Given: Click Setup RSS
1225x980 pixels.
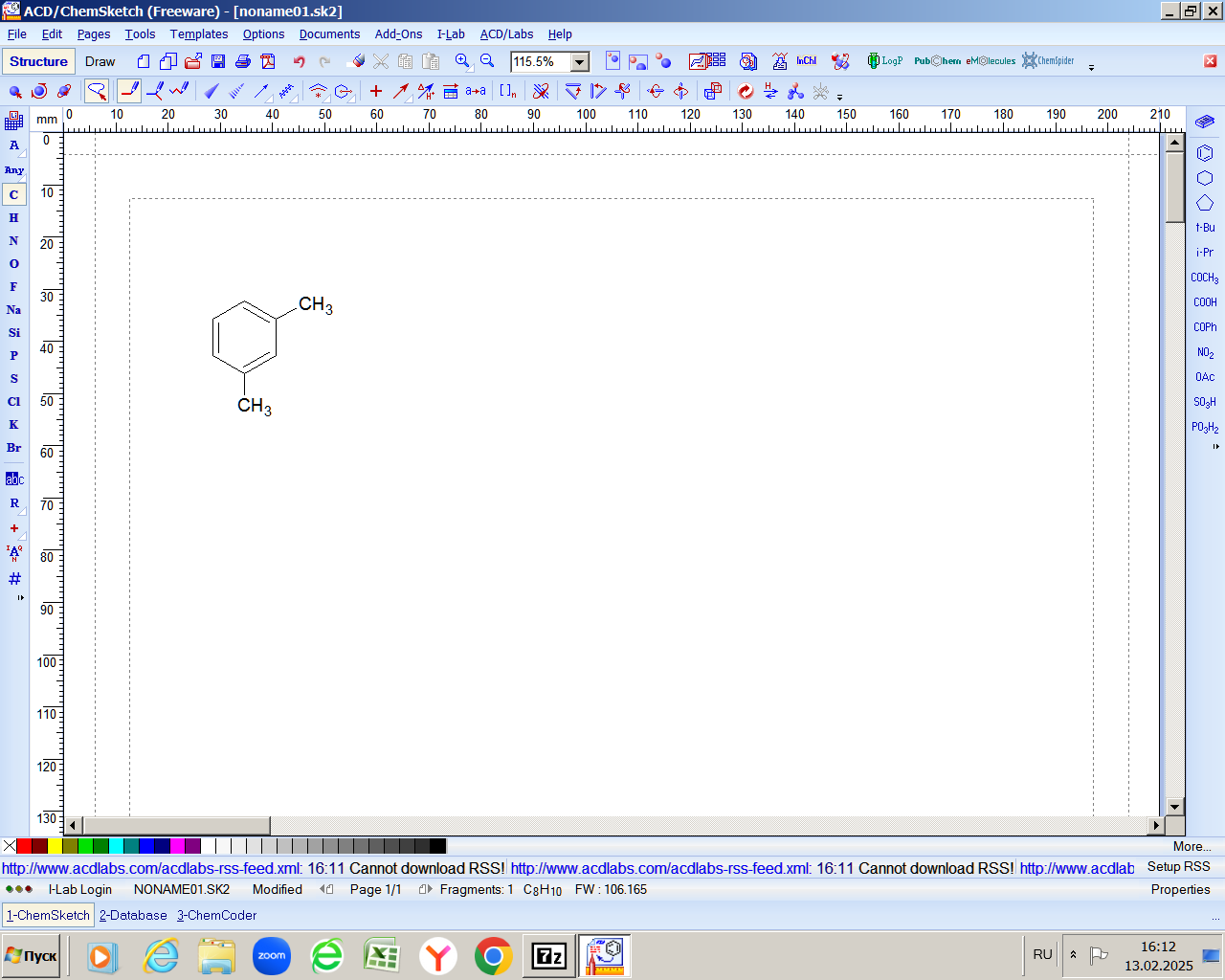Looking at the screenshot, I should (x=1178, y=867).
